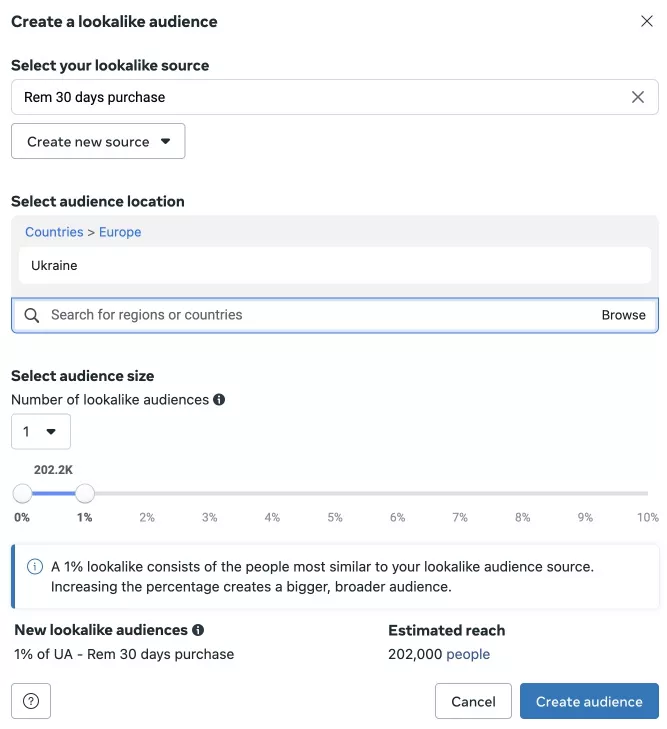667x729 pixels.
Task: Click the right slider handle at 1%
Action: (85, 493)
